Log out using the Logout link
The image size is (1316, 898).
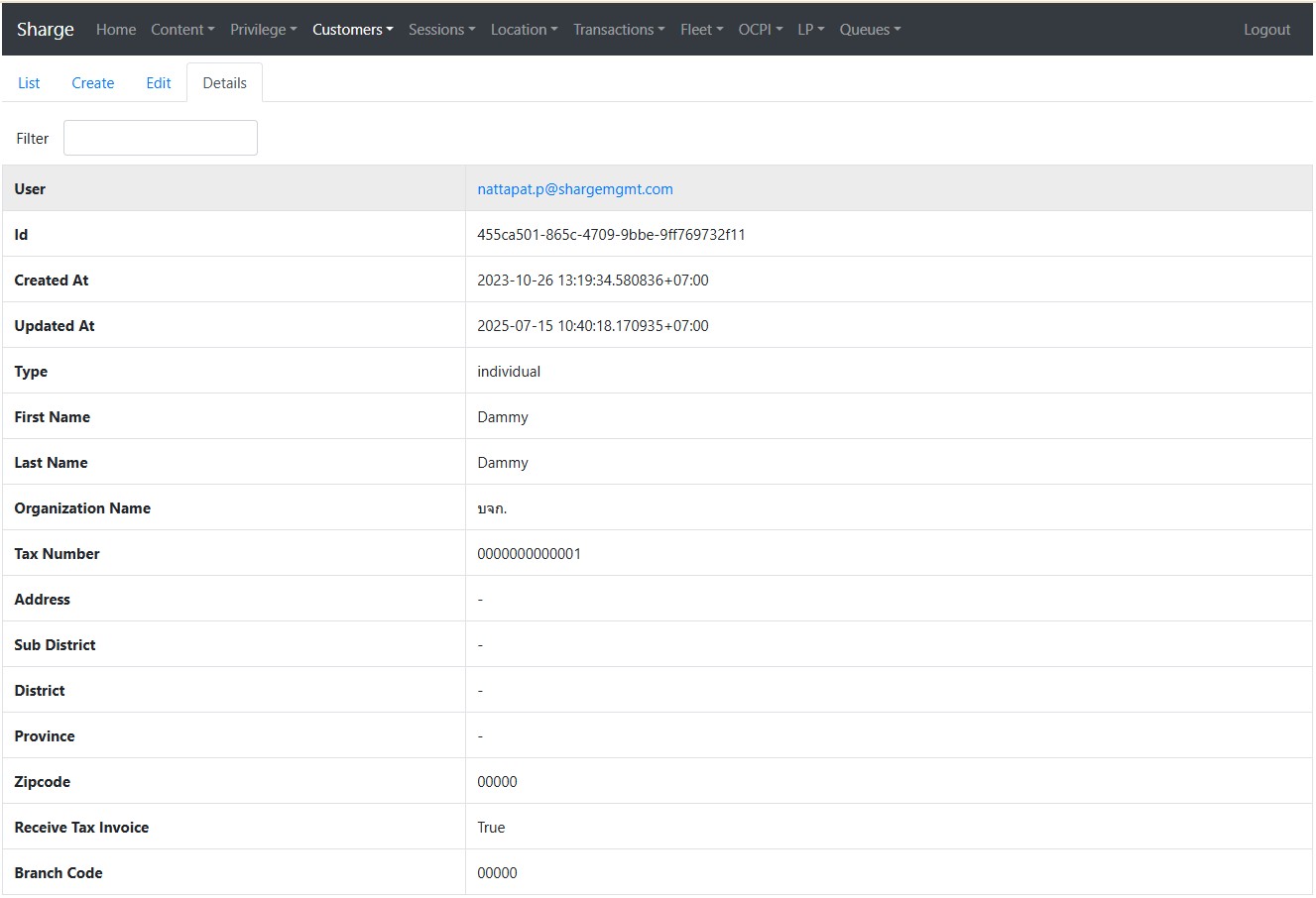[x=1266, y=30]
